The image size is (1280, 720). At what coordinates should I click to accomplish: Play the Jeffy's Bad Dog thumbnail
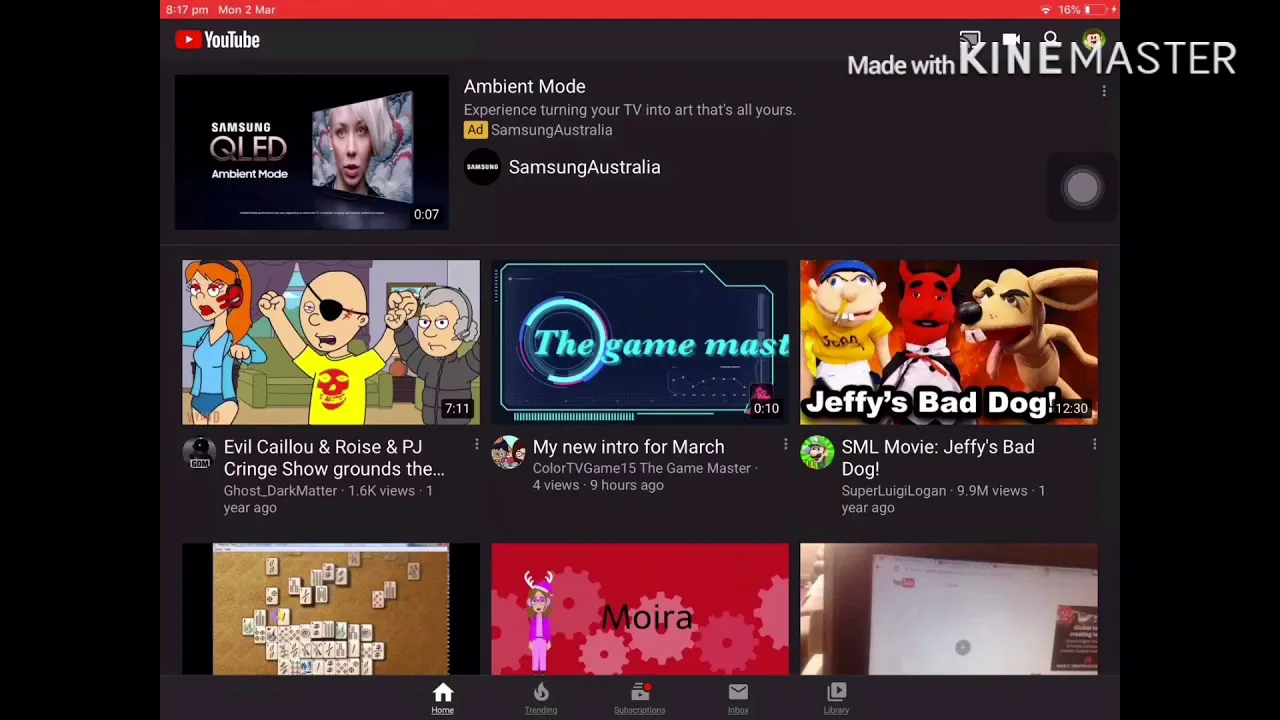[949, 342]
